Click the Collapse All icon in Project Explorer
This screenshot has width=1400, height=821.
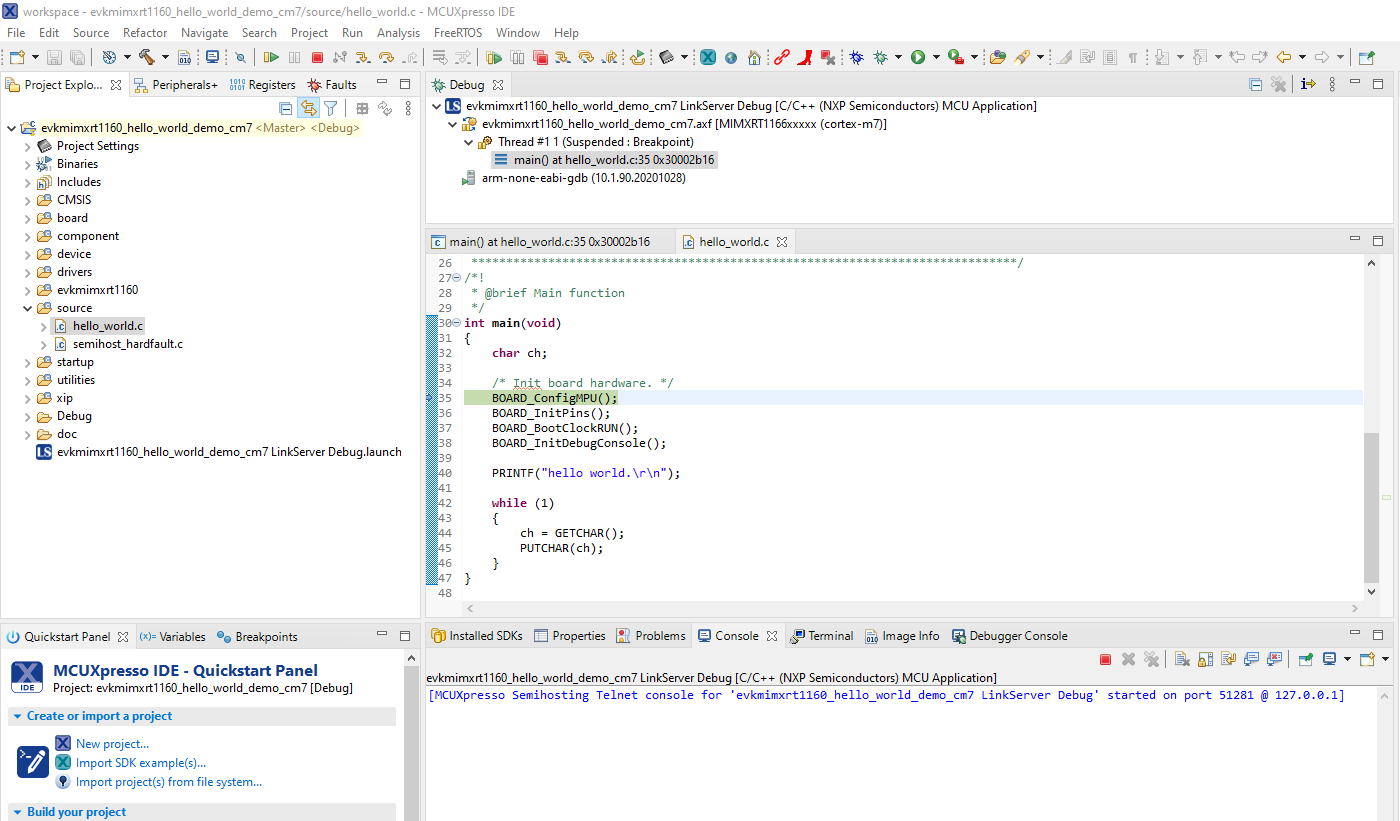(x=286, y=109)
